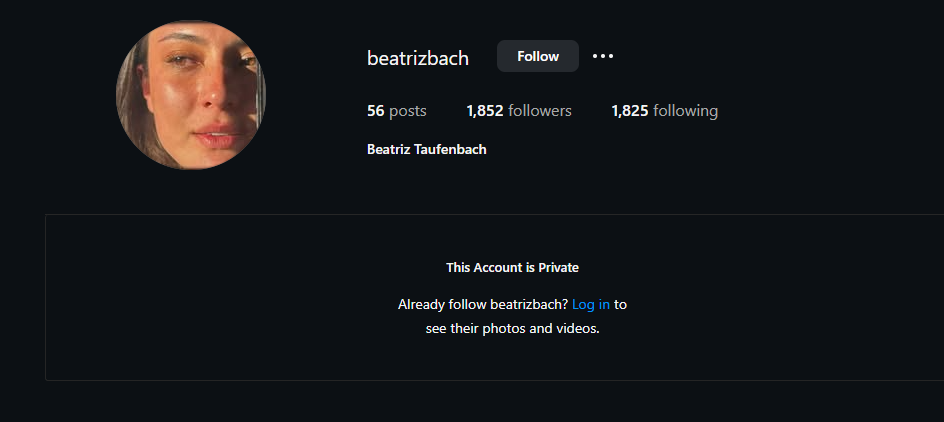Open the three-dot options menu
Image resolution: width=944 pixels, height=422 pixels.
tap(603, 56)
